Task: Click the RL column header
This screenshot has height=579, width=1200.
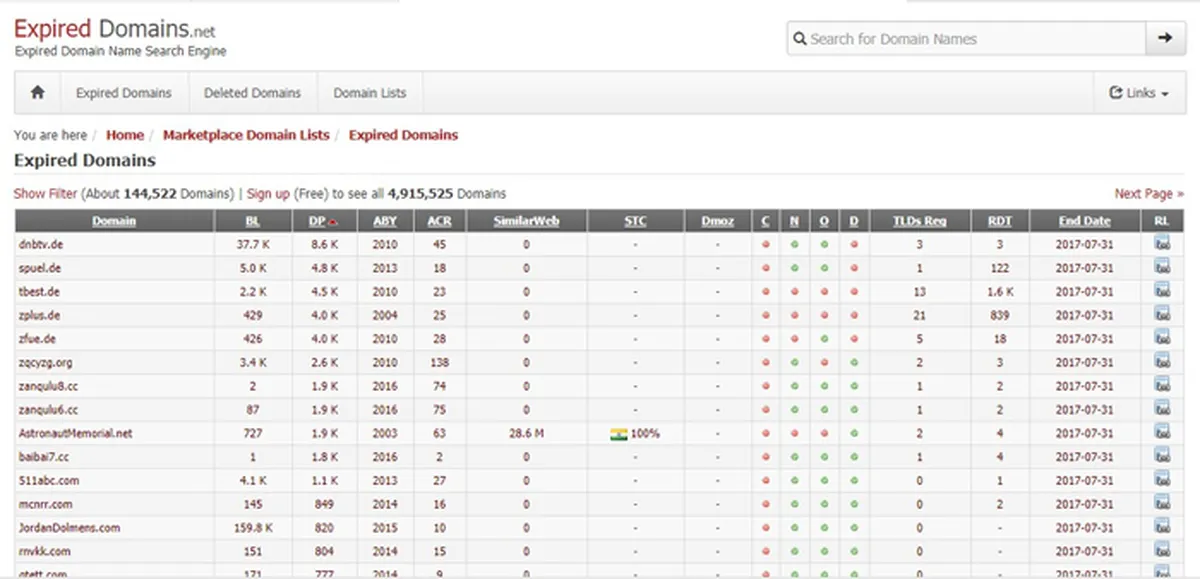Action: point(1161,221)
